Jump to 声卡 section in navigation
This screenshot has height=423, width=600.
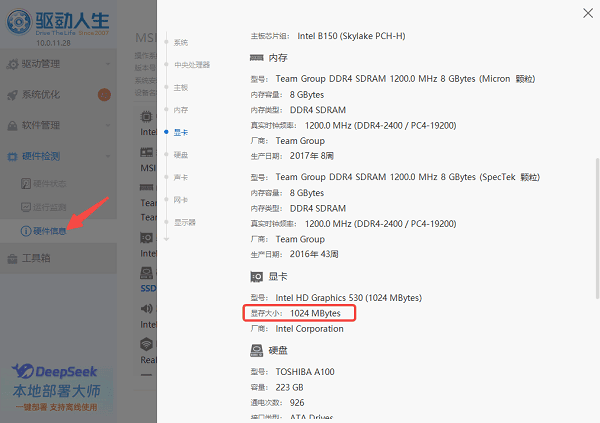(x=181, y=177)
